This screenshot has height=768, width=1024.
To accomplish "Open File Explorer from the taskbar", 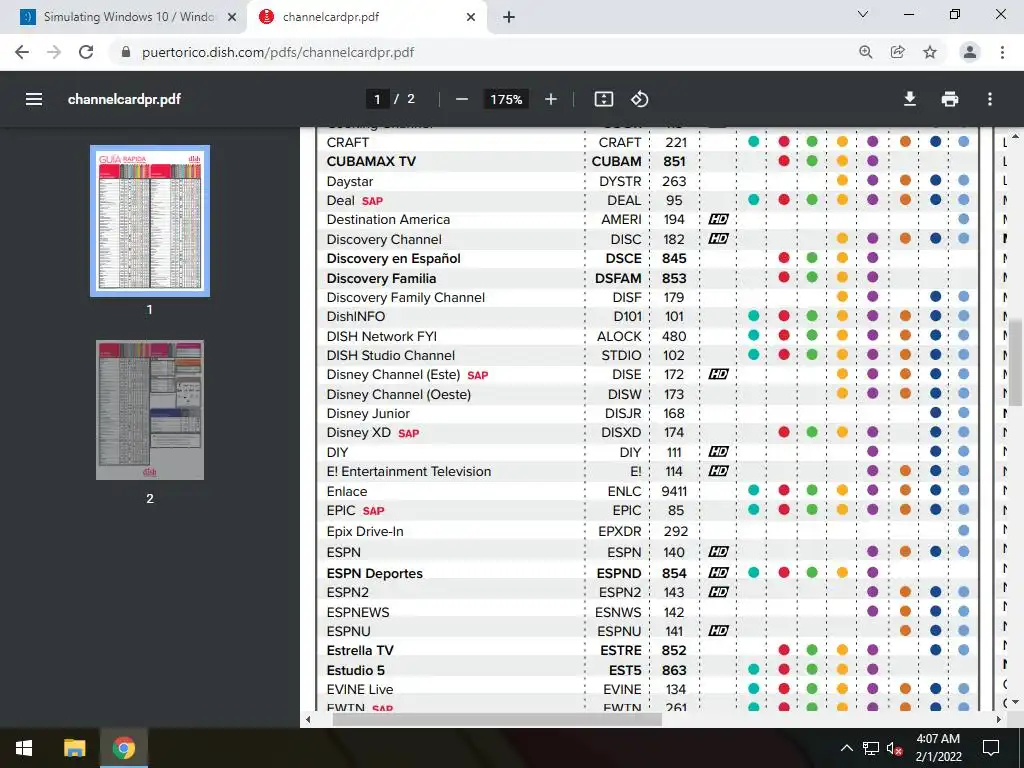I will (x=74, y=748).
